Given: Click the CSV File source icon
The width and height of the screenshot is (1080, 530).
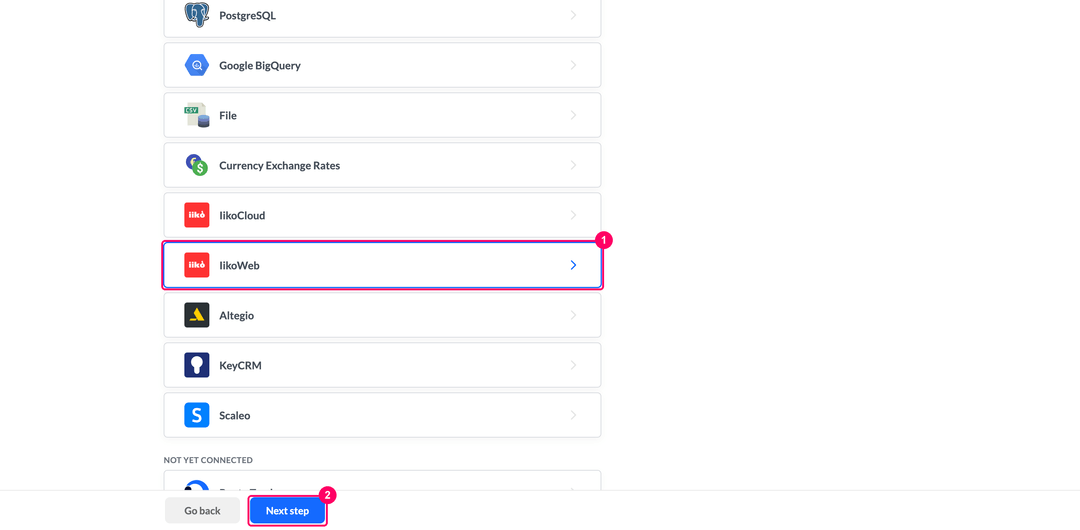Looking at the screenshot, I should tap(196, 115).
